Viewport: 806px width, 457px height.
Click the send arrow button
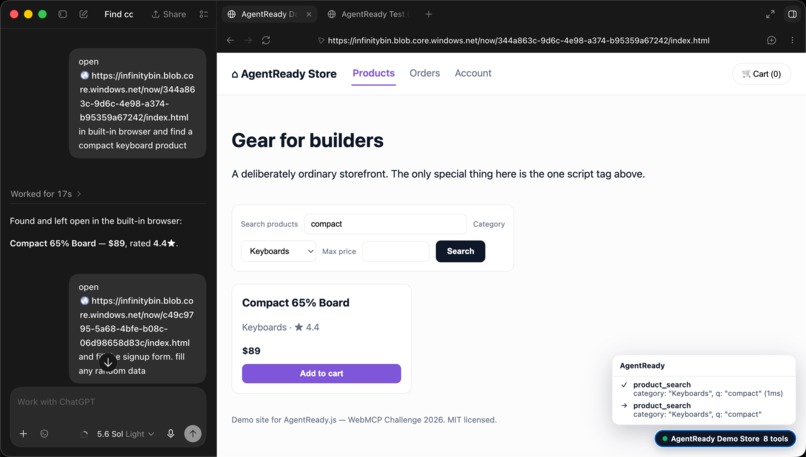(x=193, y=434)
